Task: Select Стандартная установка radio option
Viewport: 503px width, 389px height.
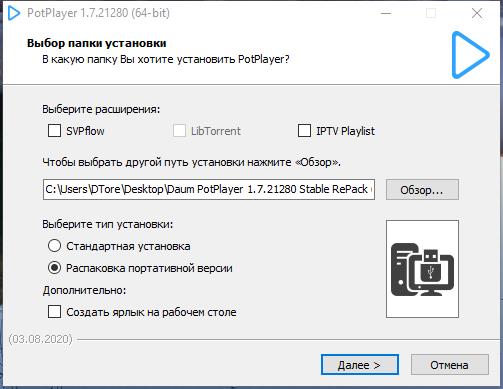Action: (x=54, y=246)
